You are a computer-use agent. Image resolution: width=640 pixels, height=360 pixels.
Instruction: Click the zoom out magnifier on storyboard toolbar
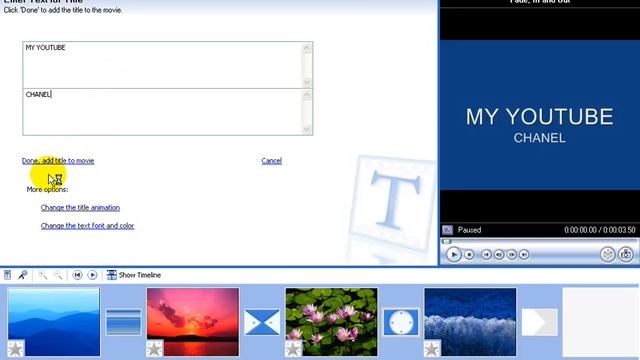58,275
